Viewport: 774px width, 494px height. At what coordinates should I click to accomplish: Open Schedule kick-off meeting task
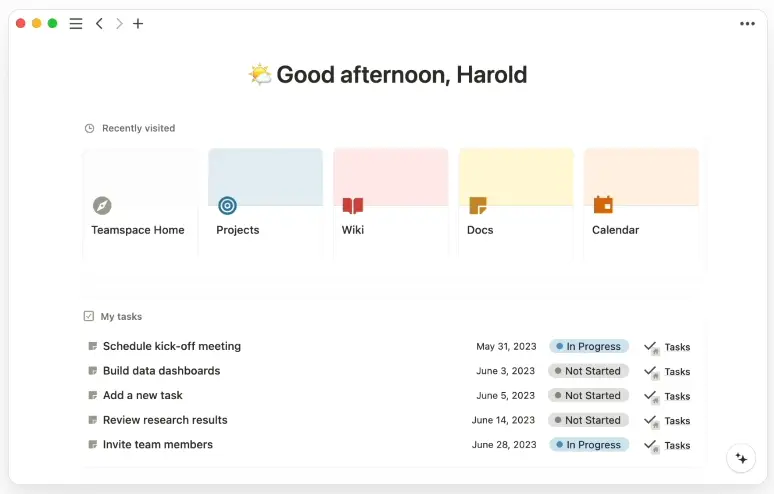pos(172,346)
